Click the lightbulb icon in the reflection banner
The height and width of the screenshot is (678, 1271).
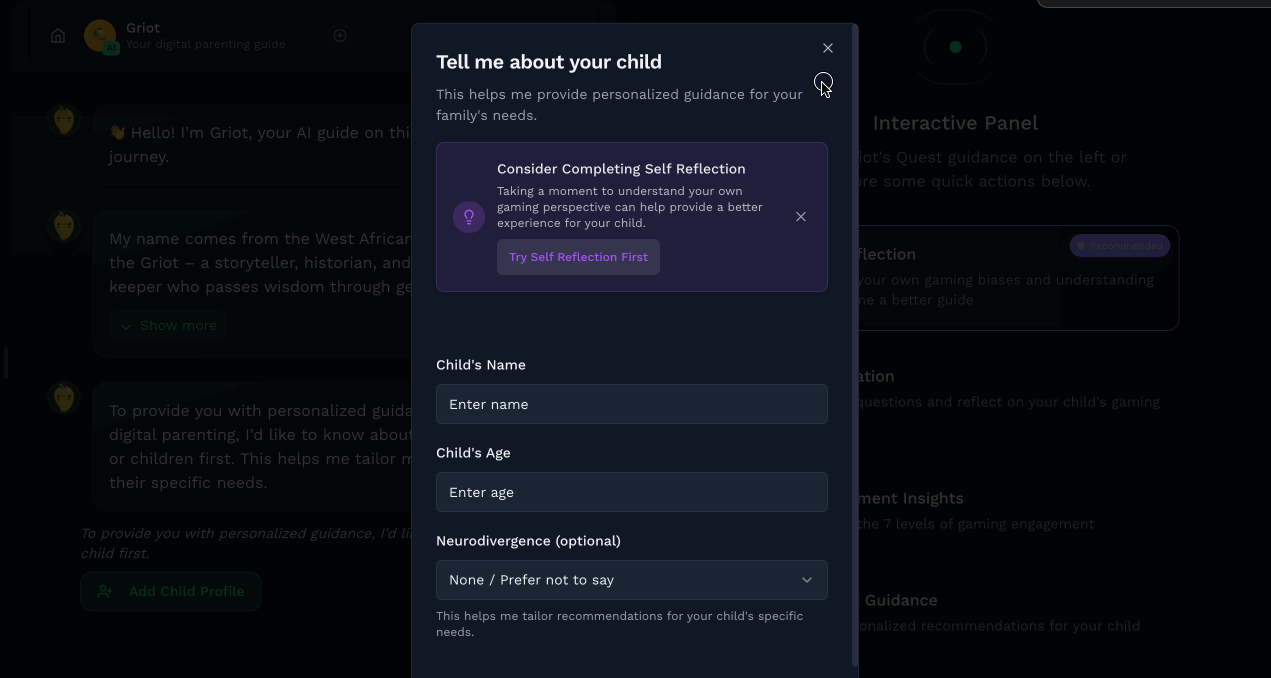469,217
